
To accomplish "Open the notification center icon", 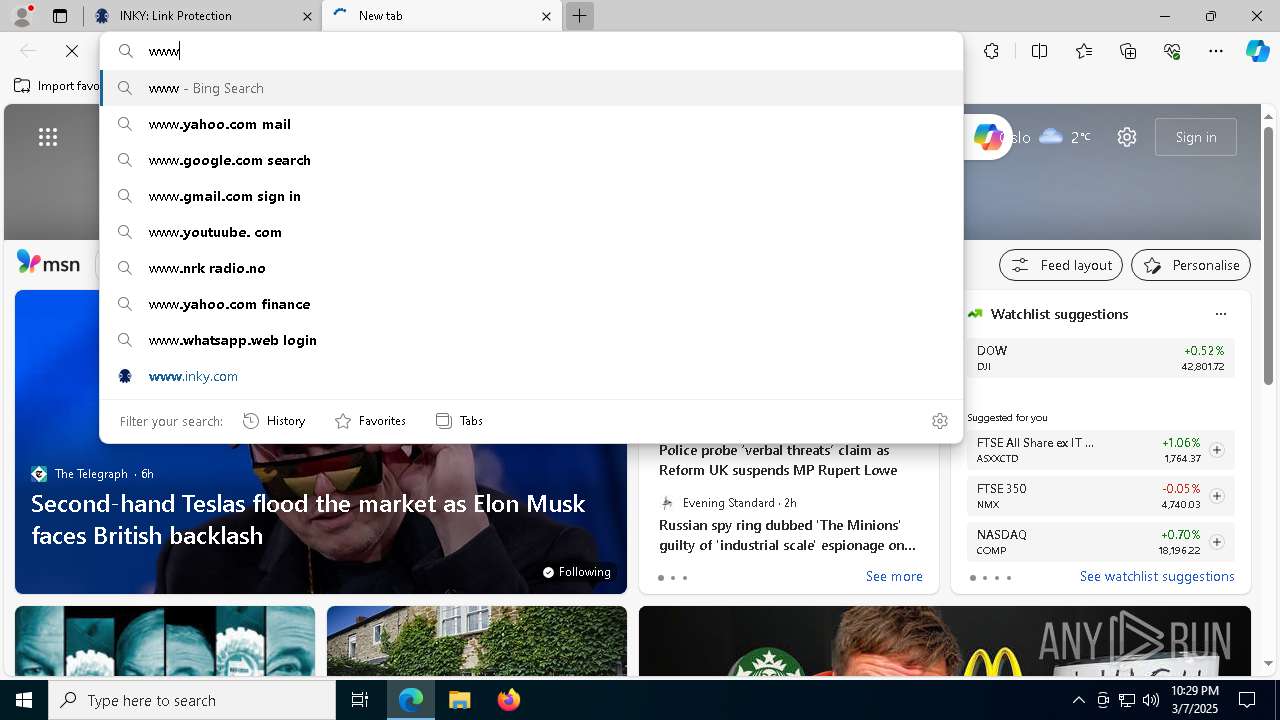I will (1247, 700).
